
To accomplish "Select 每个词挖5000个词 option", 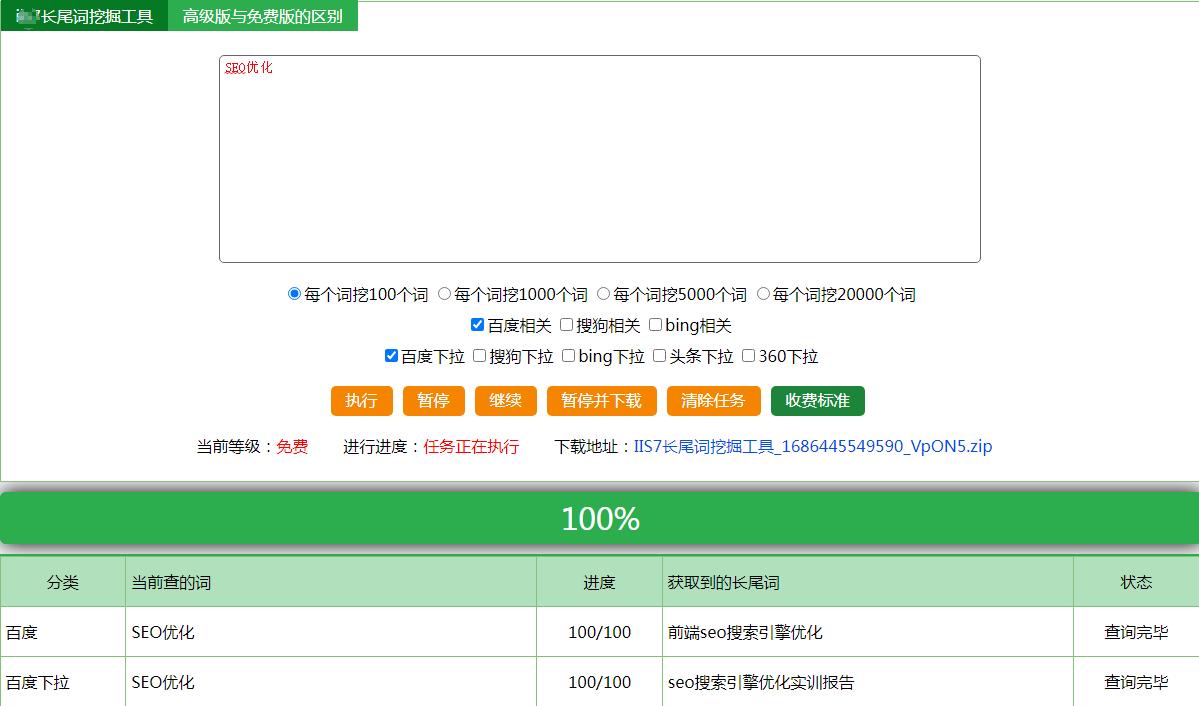I will pyautogui.click(x=601, y=294).
